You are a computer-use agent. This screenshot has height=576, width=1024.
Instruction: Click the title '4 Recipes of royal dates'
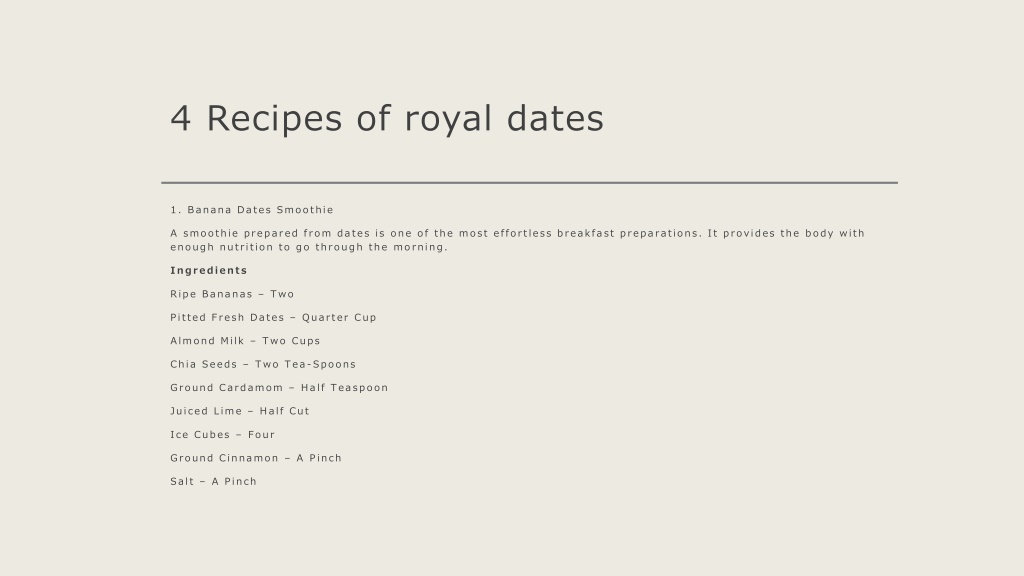(x=387, y=119)
